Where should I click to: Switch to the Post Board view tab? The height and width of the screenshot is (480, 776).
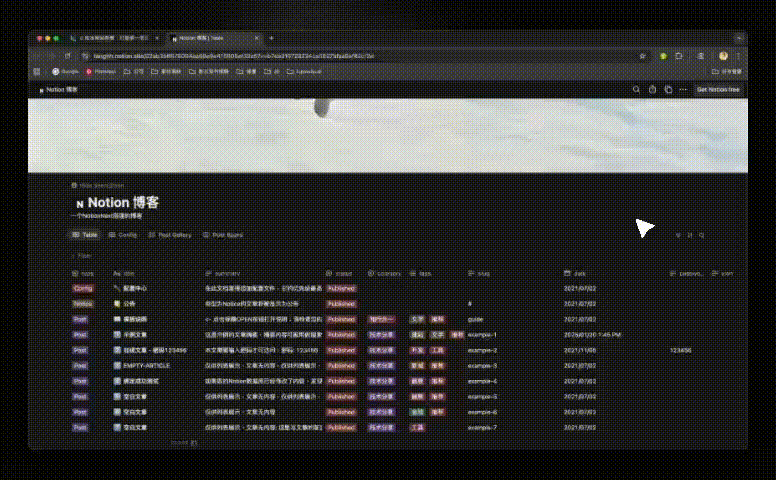tap(223, 235)
